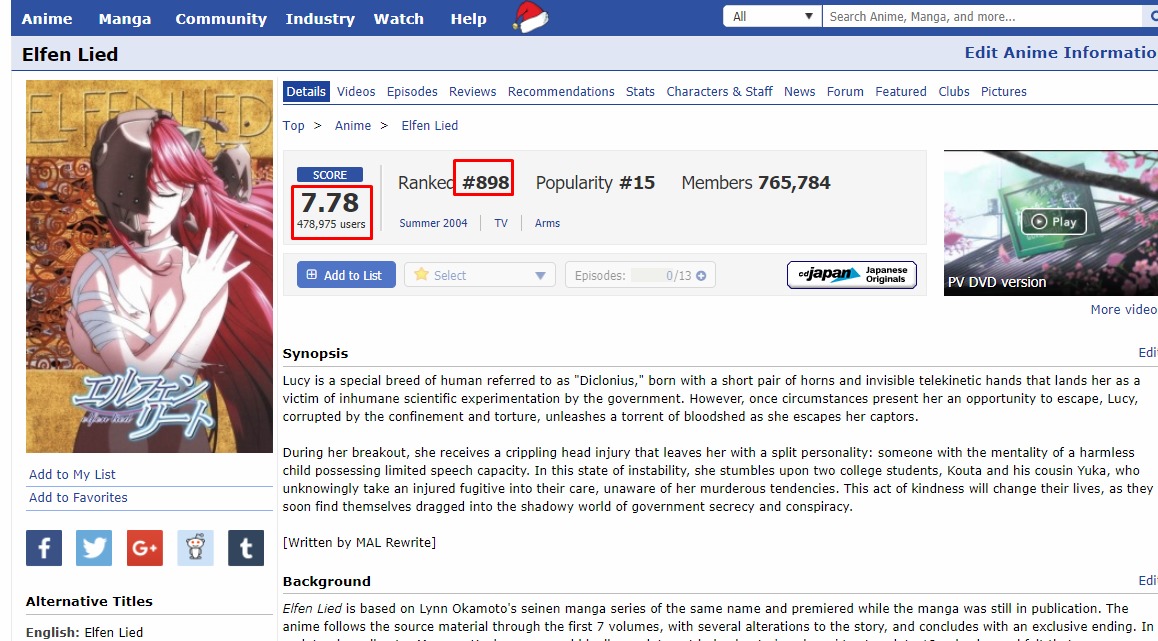
Task: Open the Summer 2004 season link
Action: pyautogui.click(x=433, y=223)
